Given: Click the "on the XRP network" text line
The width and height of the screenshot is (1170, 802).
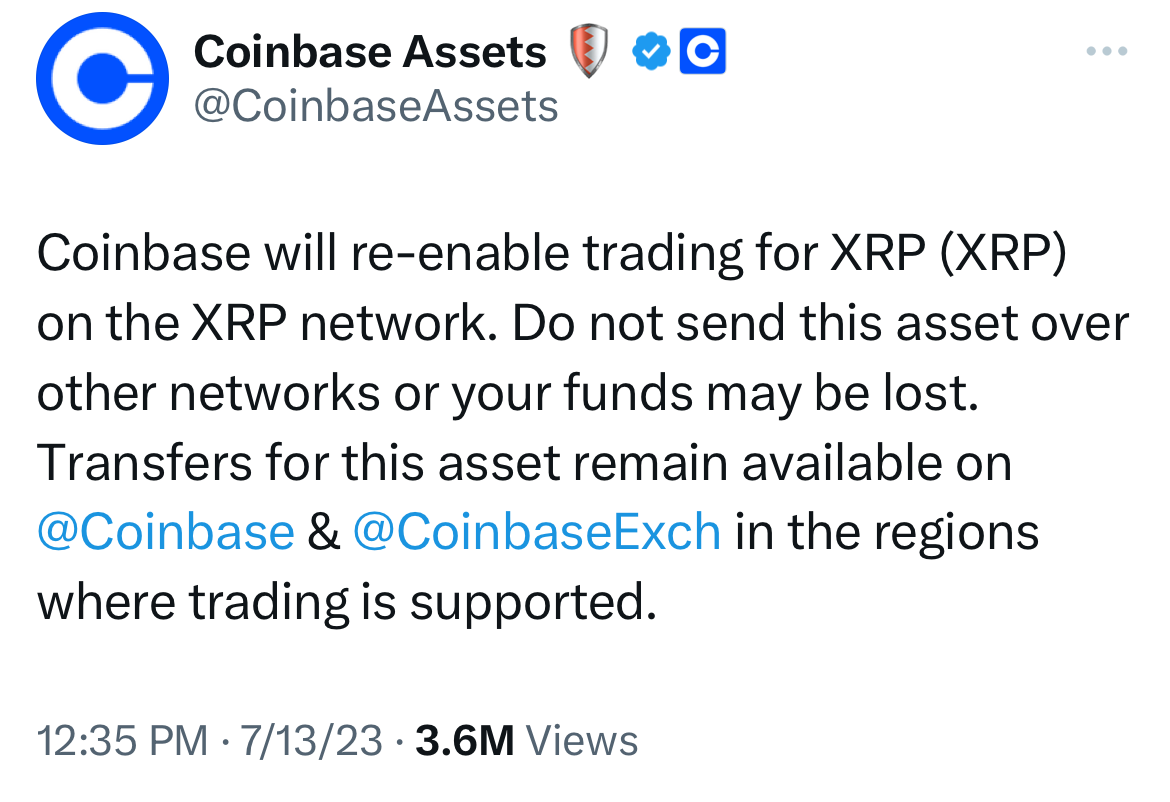Looking at the screenshot, I should coord(583,324).
